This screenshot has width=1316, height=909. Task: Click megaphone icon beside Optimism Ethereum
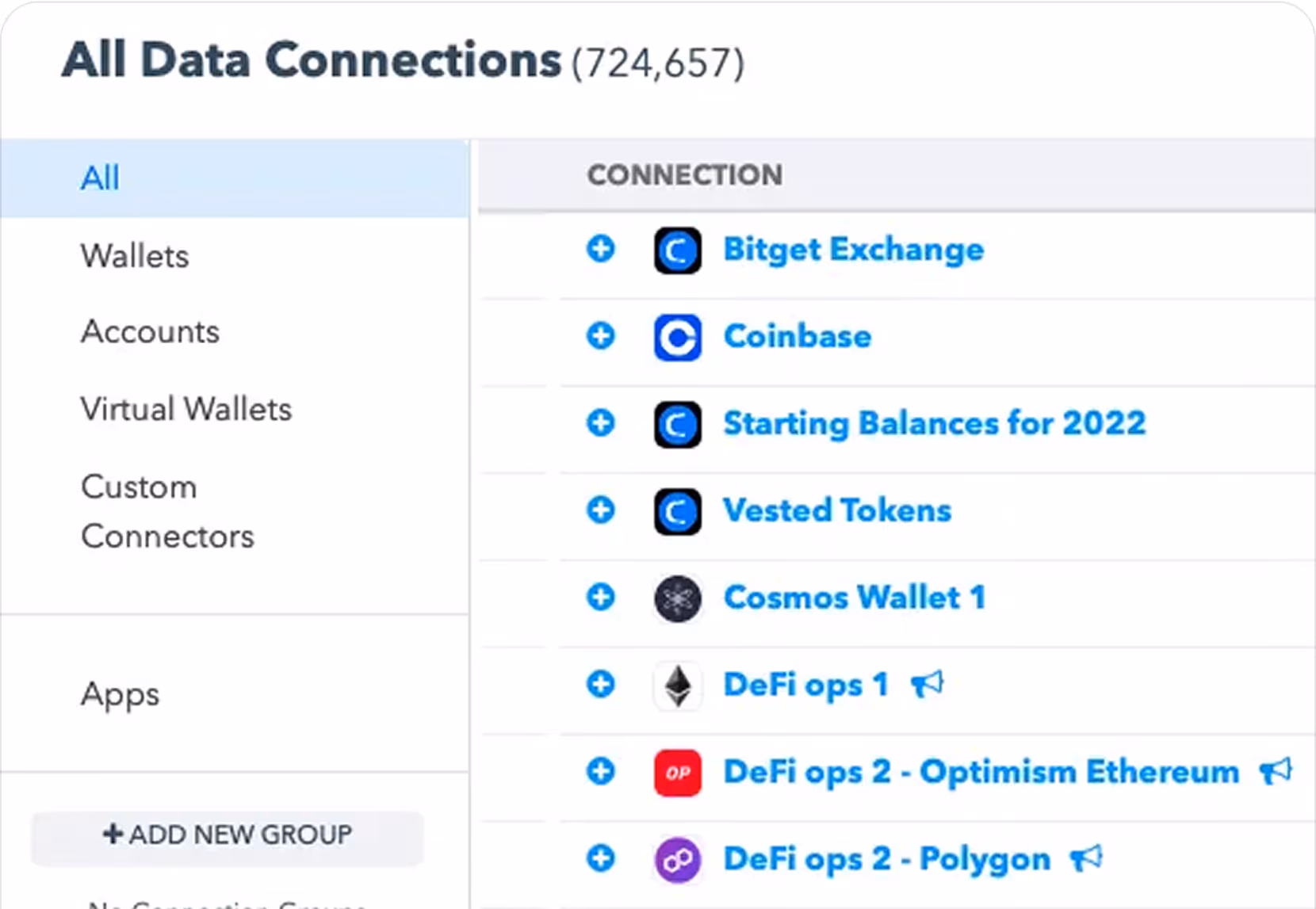(1276, 770)
